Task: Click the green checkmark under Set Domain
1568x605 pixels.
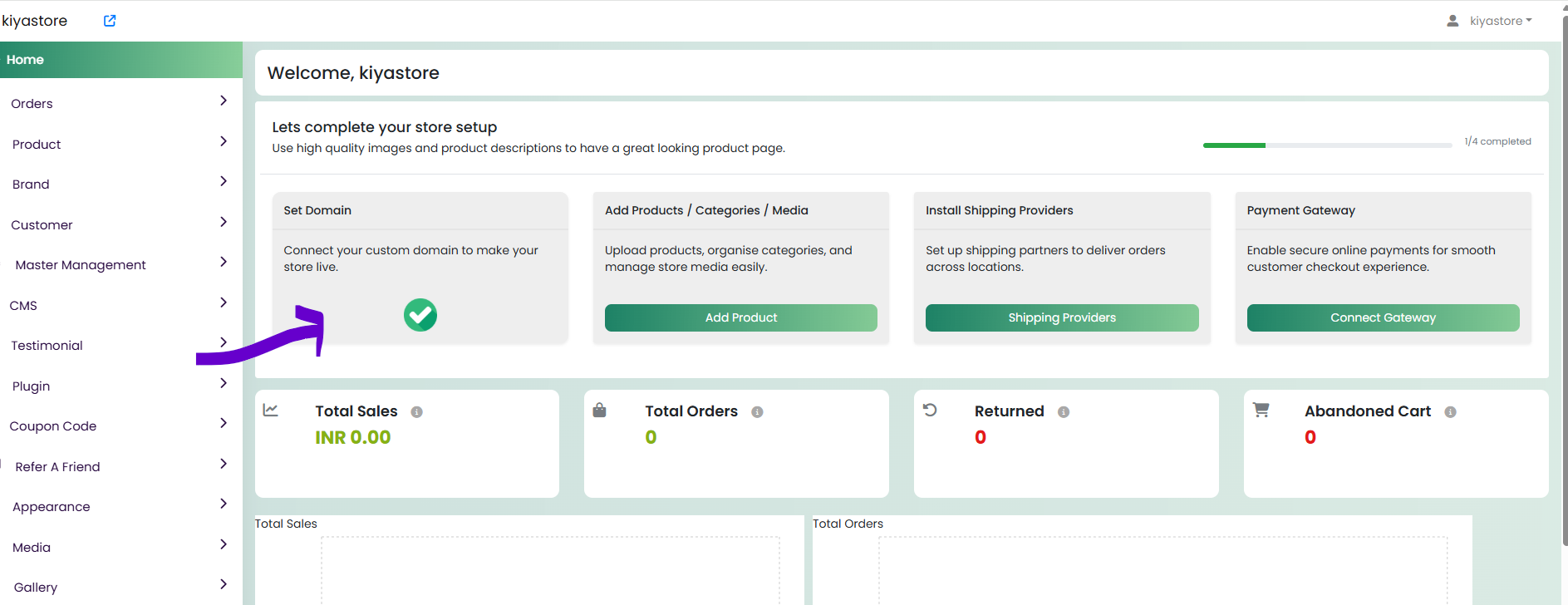Action: 420,315
